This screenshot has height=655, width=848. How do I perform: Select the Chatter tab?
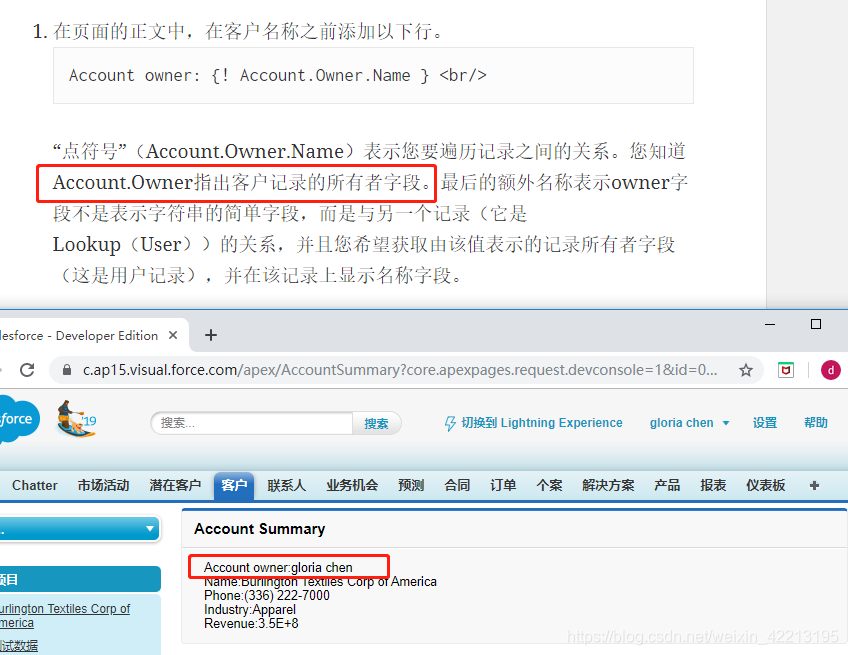(35, 486)
